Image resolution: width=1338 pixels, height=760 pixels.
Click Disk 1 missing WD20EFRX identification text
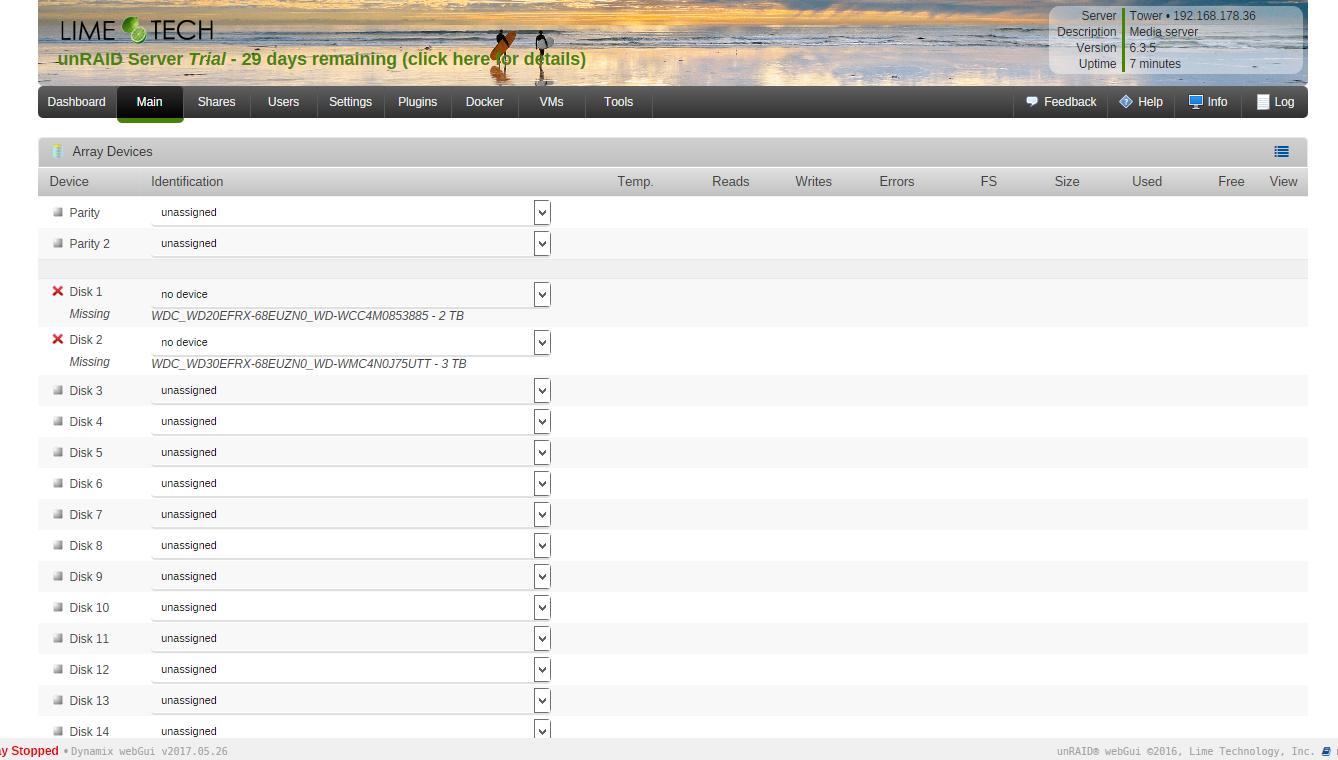[x=308, y=316]
